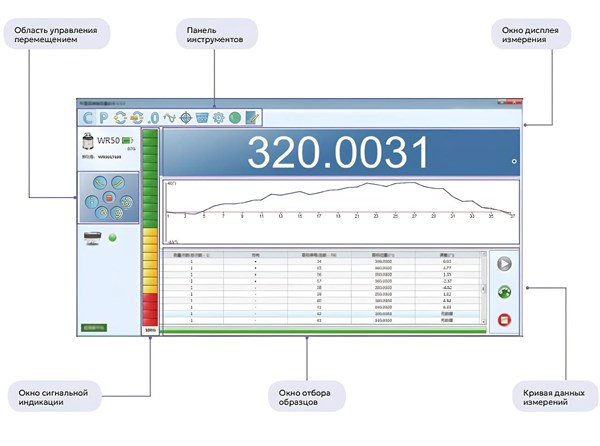Viewport: 600px width, 446px height.
Task: Click the table's vertical scrollbar
Action: point(483,290)
